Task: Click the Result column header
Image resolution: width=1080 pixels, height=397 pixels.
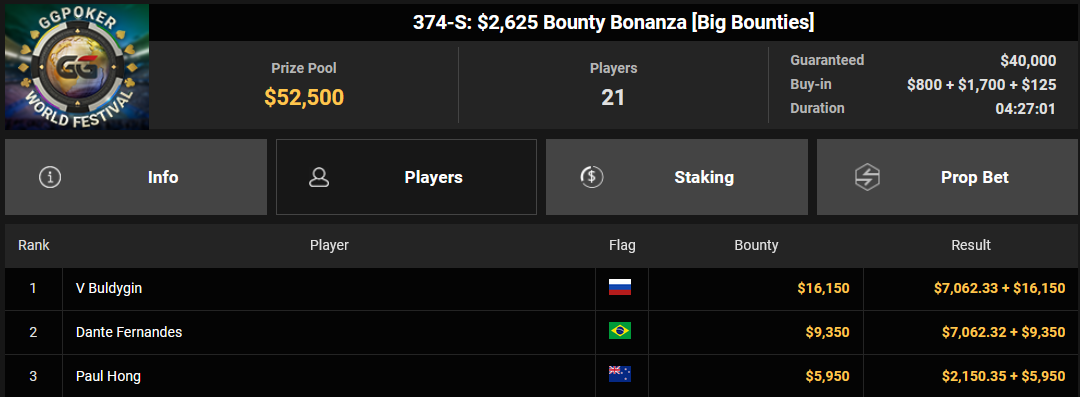Action: point(970,245)
